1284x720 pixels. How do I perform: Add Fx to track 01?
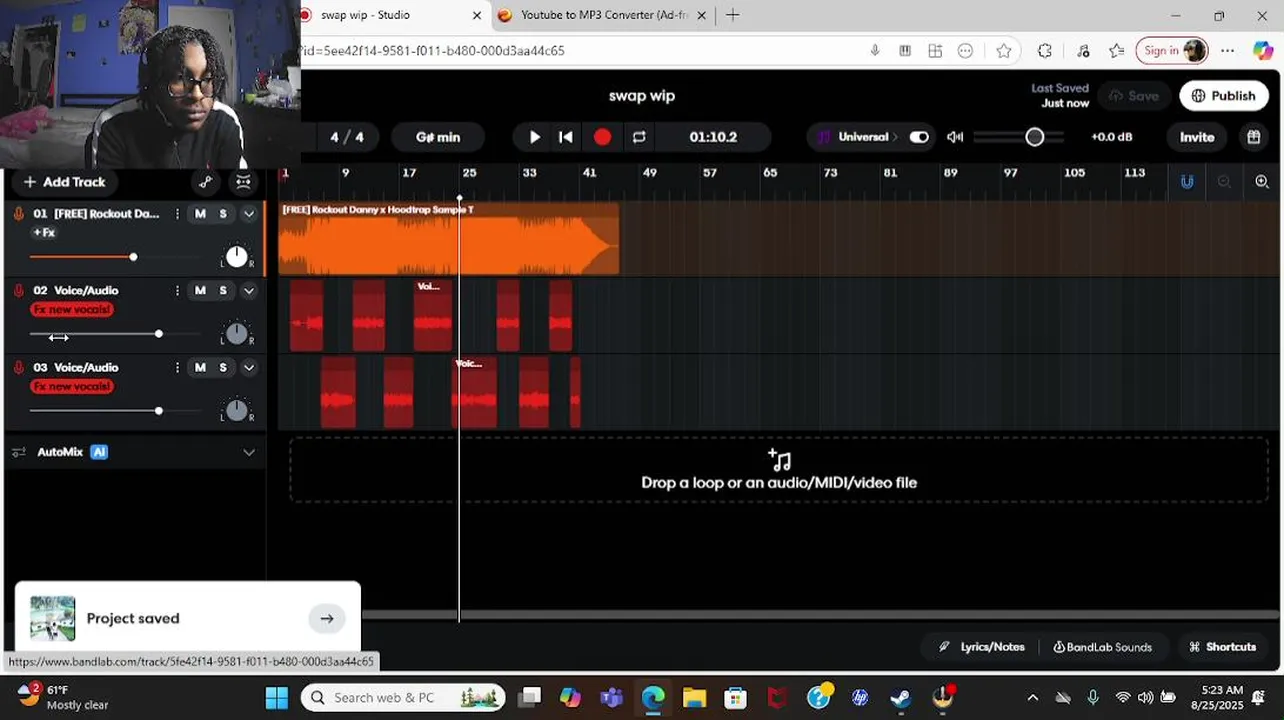point(44,233)
